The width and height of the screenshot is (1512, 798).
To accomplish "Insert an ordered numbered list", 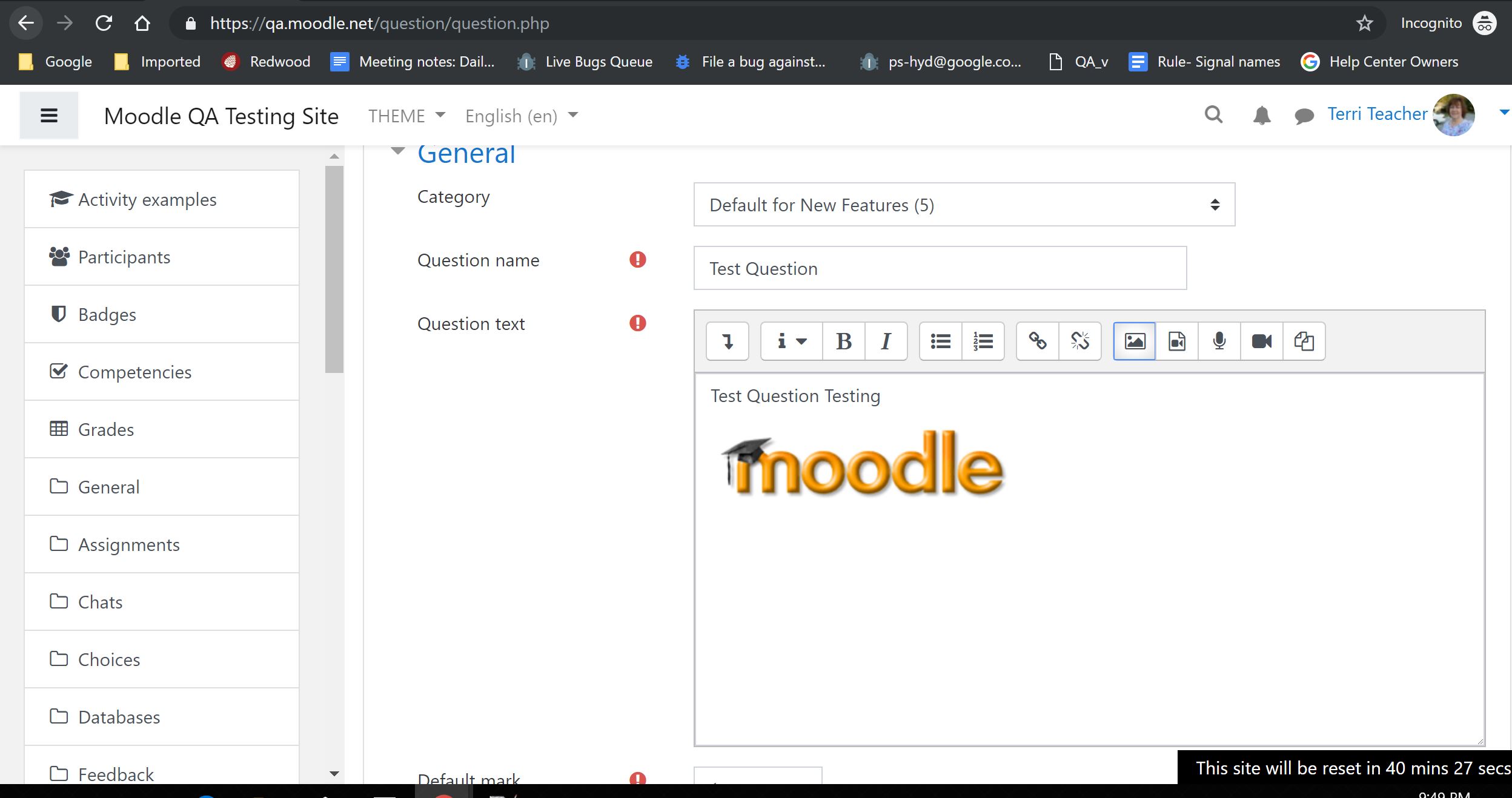I will point(983,341).
